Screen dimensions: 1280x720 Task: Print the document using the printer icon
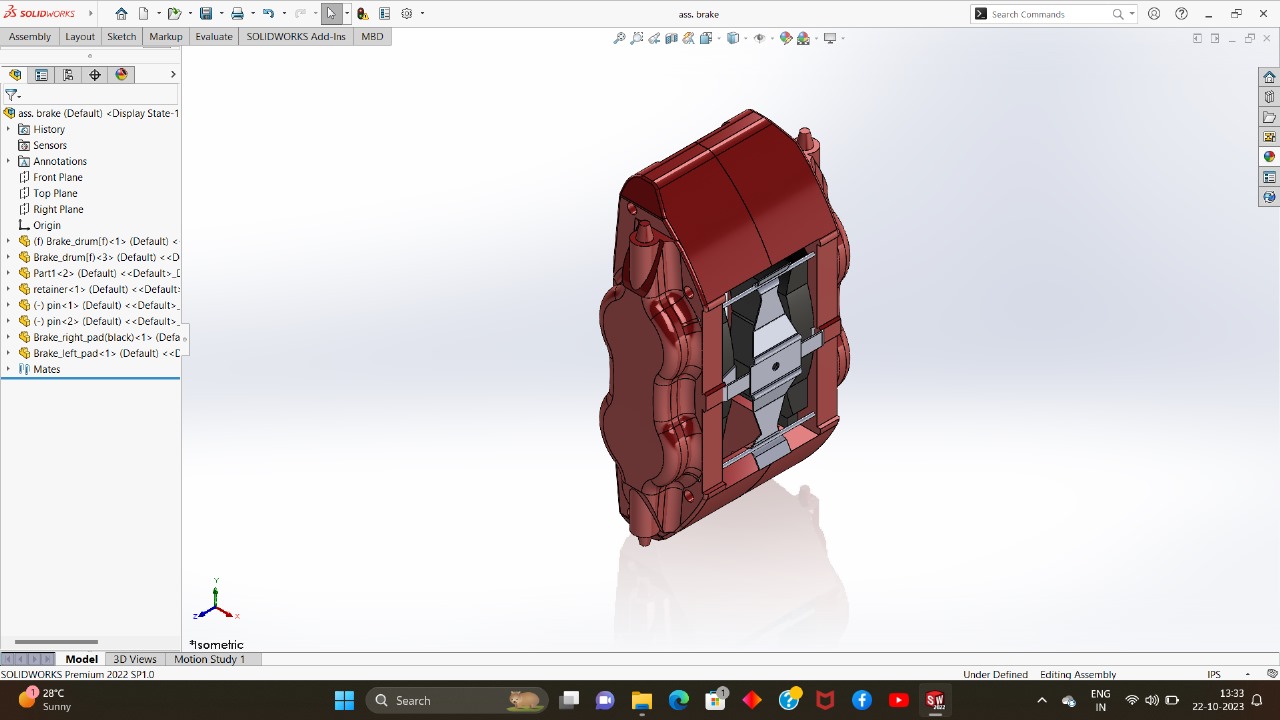237,14
